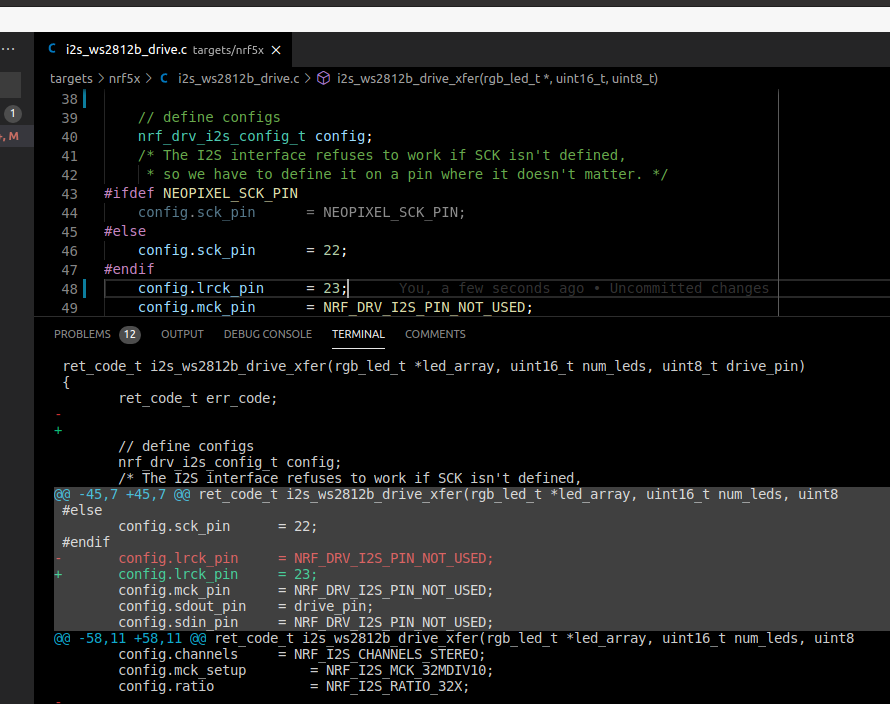
Task: Click the 'M' modified marker in the sidebar
Action: tap(14, 136)
